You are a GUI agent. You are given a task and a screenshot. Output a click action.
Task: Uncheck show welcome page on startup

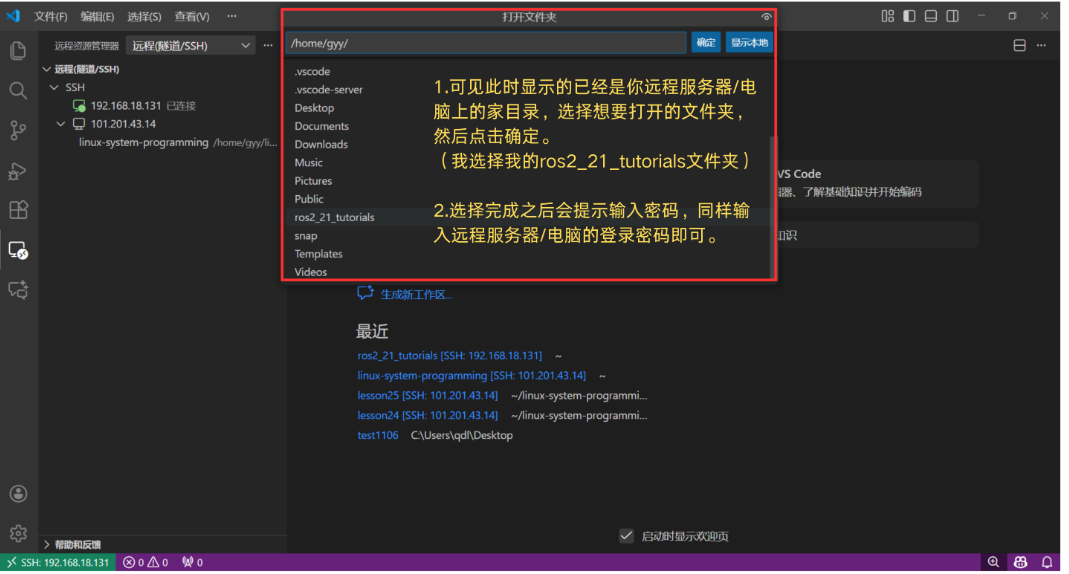pos(627,536)
